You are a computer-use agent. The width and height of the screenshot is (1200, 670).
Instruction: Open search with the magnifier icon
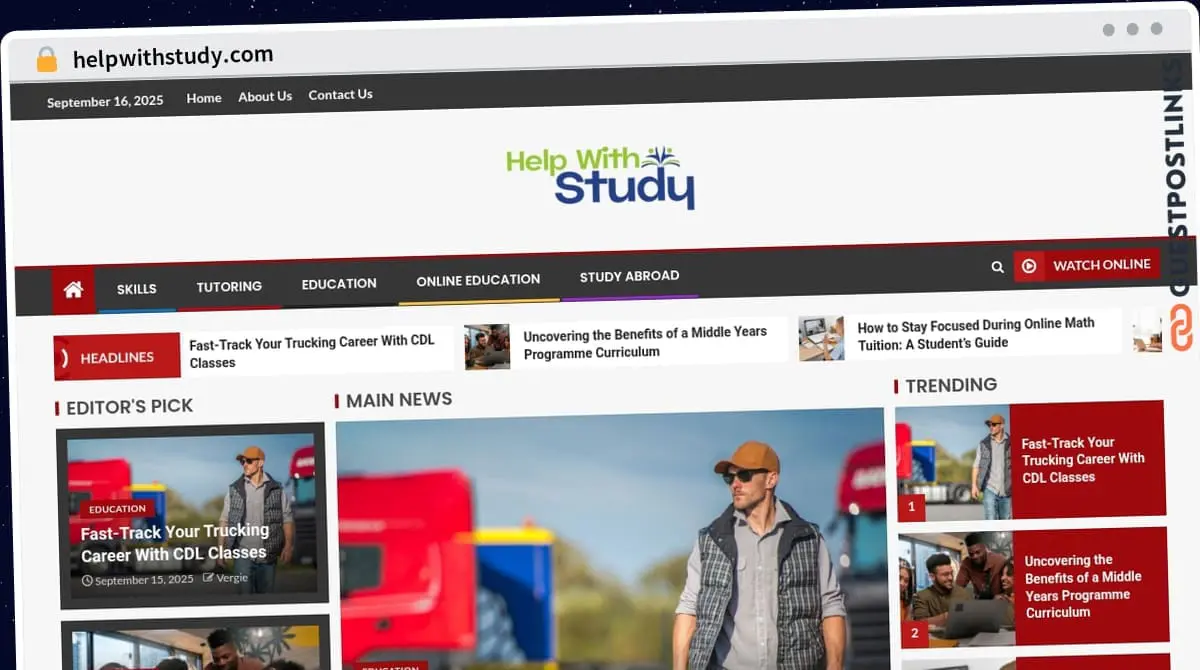[x=997, y=267]
